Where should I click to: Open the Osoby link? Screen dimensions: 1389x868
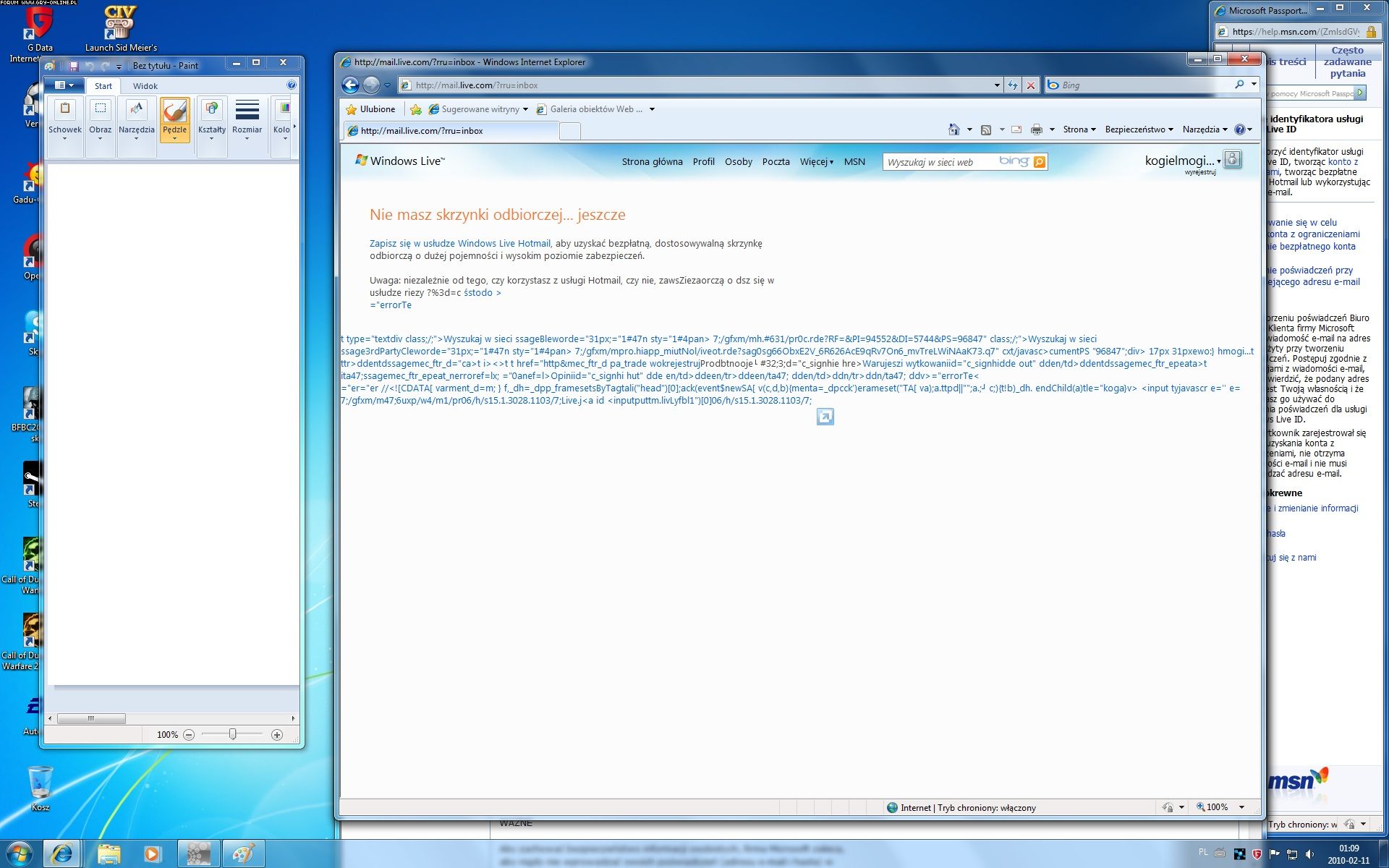[x=739, y=162]
